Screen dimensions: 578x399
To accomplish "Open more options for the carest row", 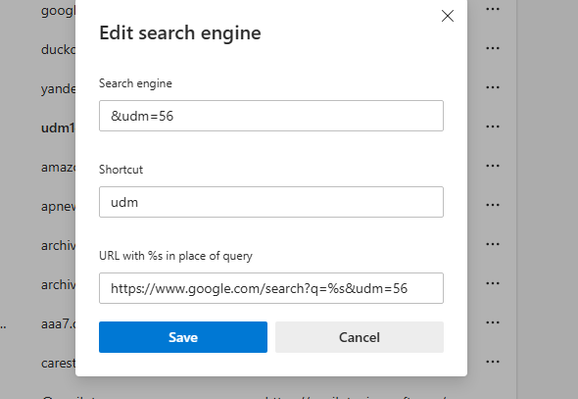I will (492, 362).
